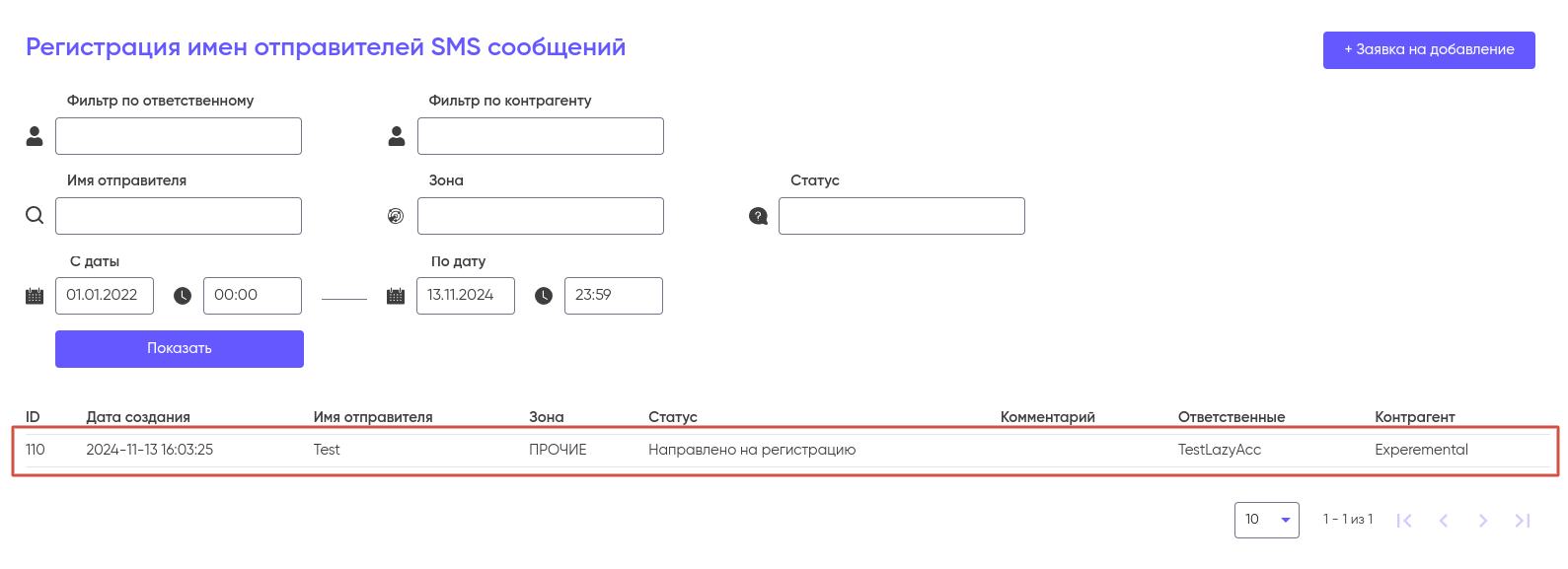This screenshot has width=1568, height=569.
Task: Click the Заявка на добавление button
Action: 1428,49
